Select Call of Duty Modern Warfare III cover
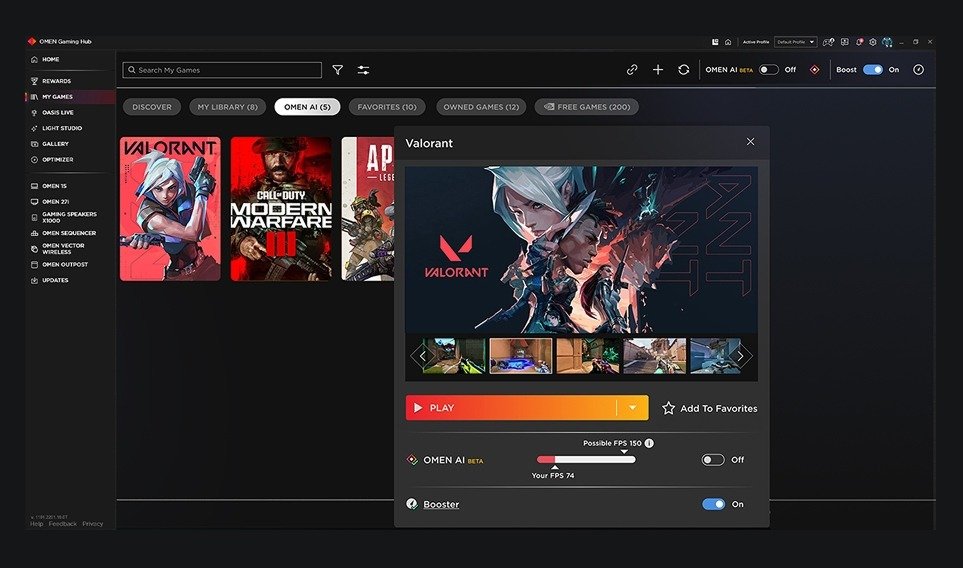The image size is (963, 568). pos(281,209)
